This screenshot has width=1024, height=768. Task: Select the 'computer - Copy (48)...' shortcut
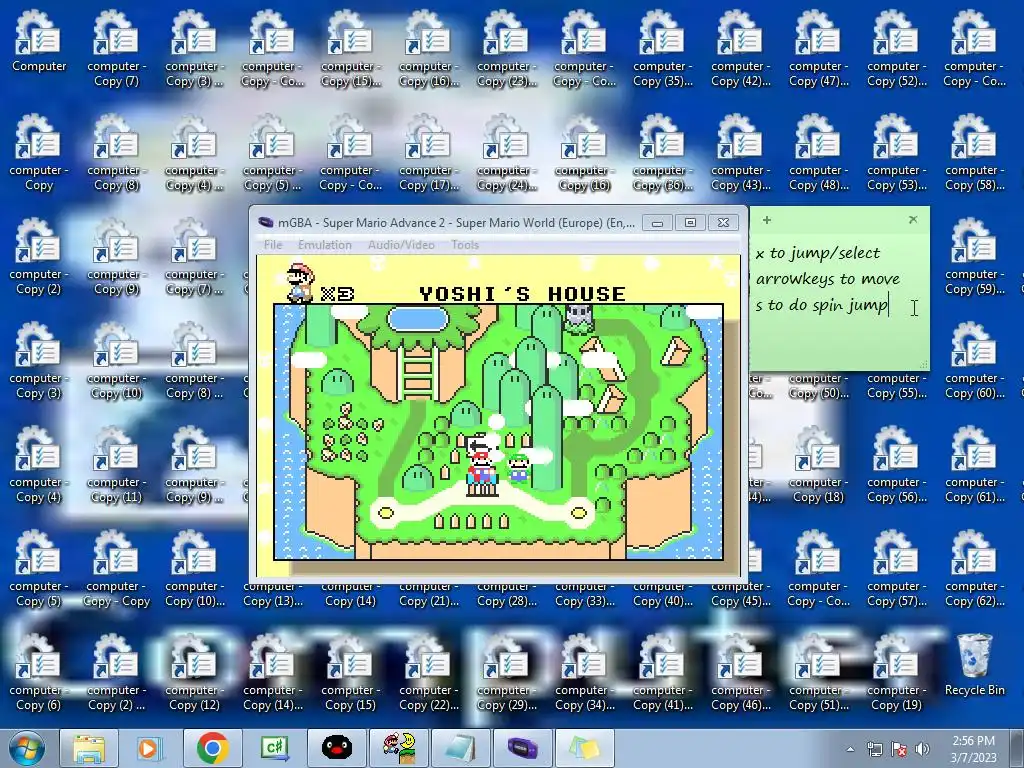[818, 153]
